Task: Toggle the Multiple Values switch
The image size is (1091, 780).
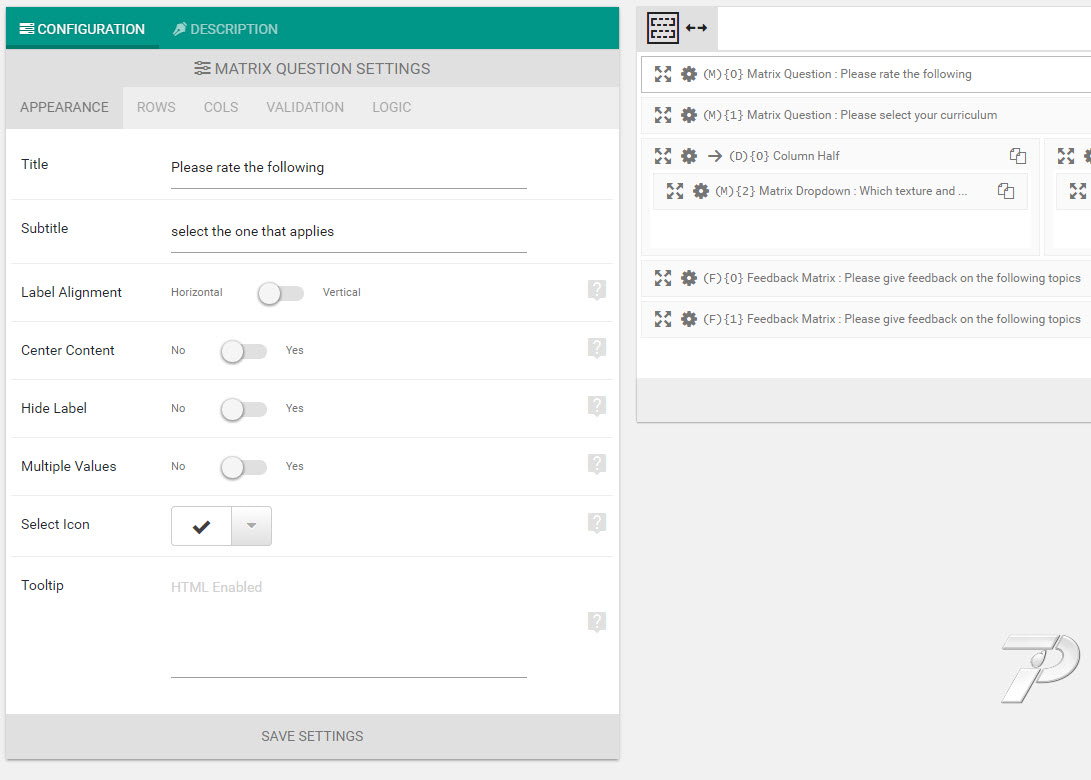Action: (x=244, y=468)
